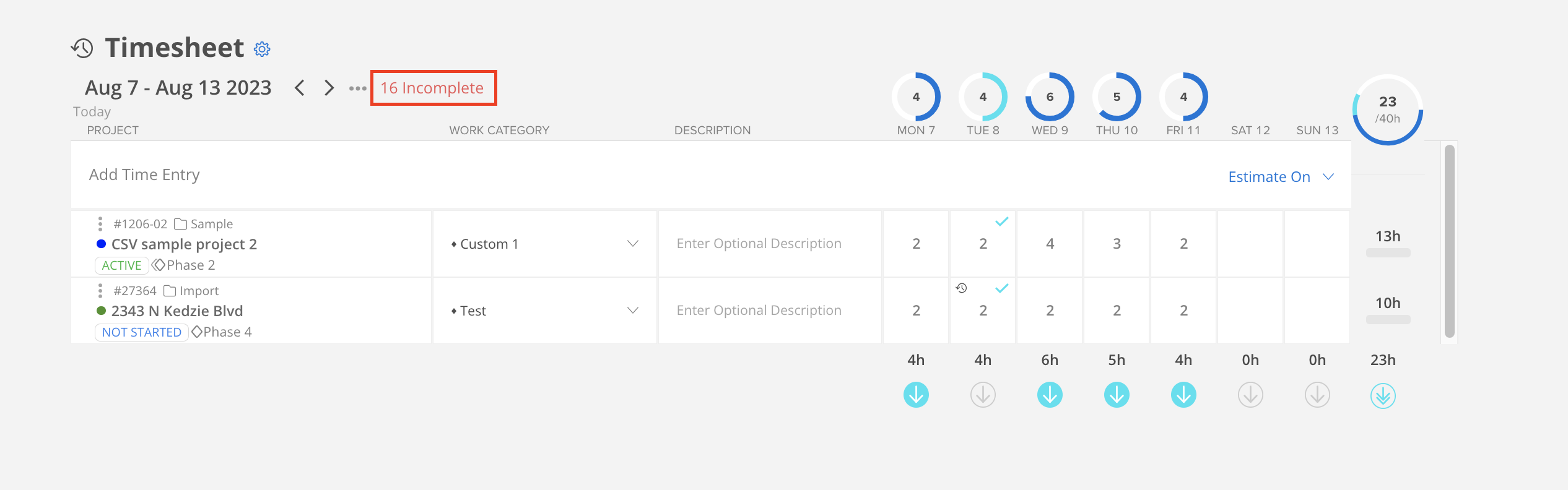
Task: Toggle the Tuesday checkmark on 2343 N Kedzie Blvd
Action: (1001, 287)
